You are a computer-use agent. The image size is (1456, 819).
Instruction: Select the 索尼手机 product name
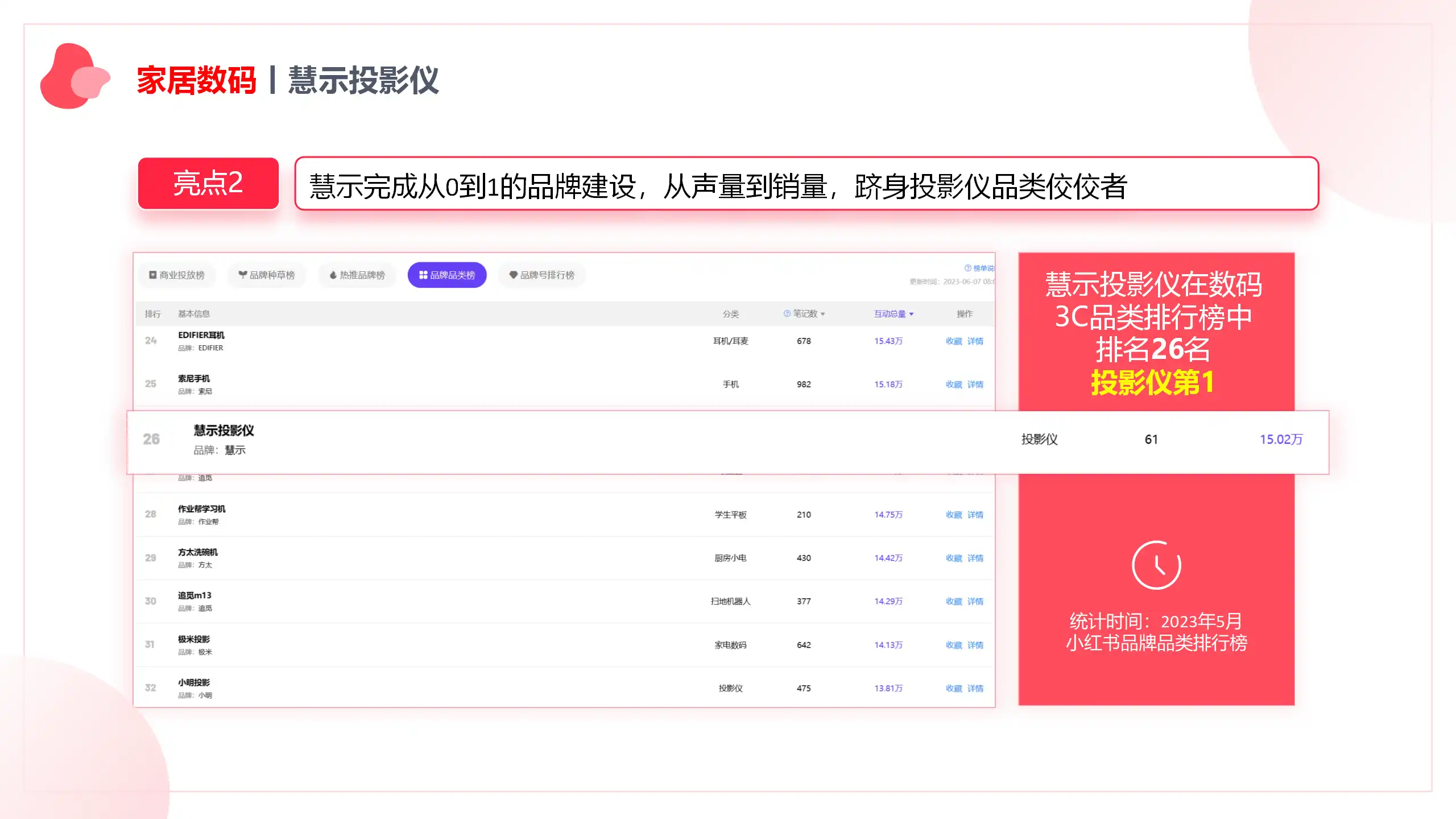(194, 378)
